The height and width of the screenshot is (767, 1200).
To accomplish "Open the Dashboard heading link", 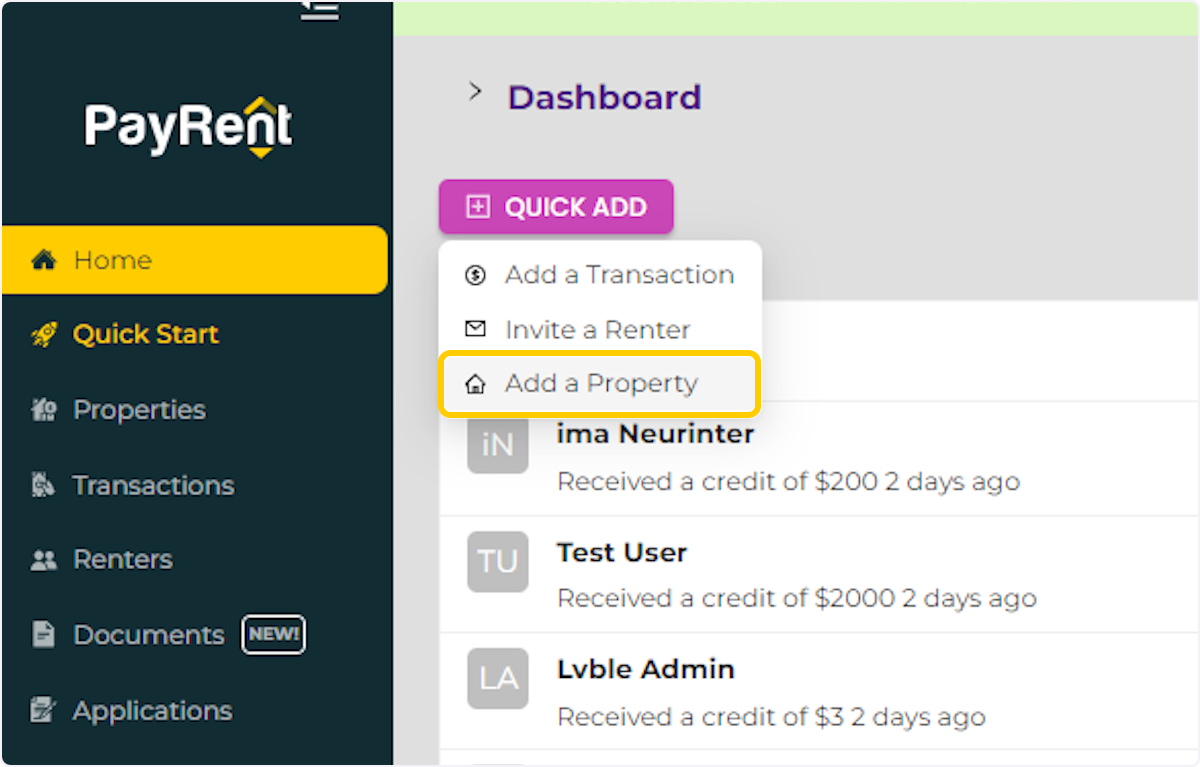I will click(x=604, y=97).
